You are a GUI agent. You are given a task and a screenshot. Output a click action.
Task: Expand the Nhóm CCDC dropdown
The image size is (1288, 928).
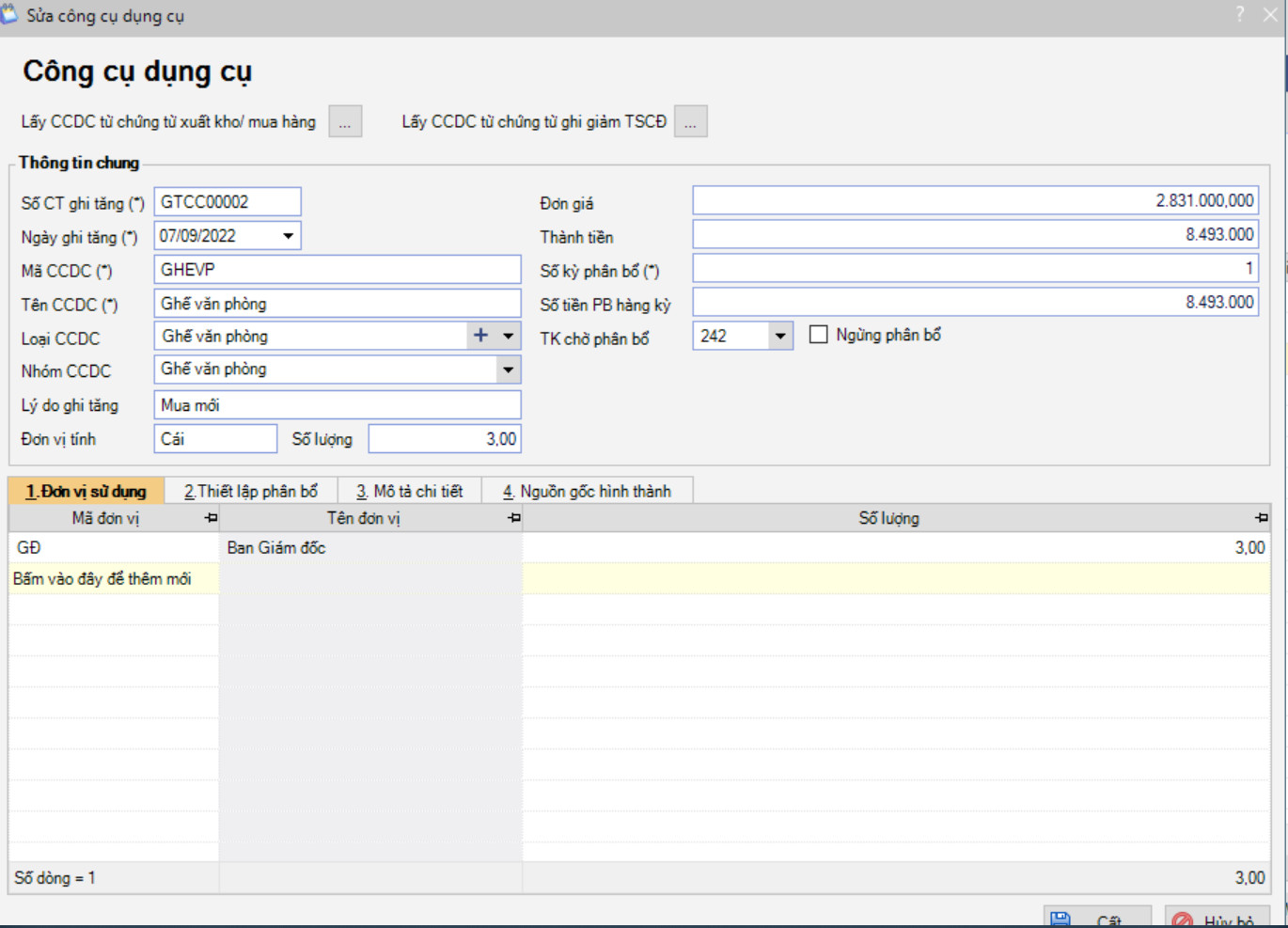pyautogui.click(x=509, y=370)
